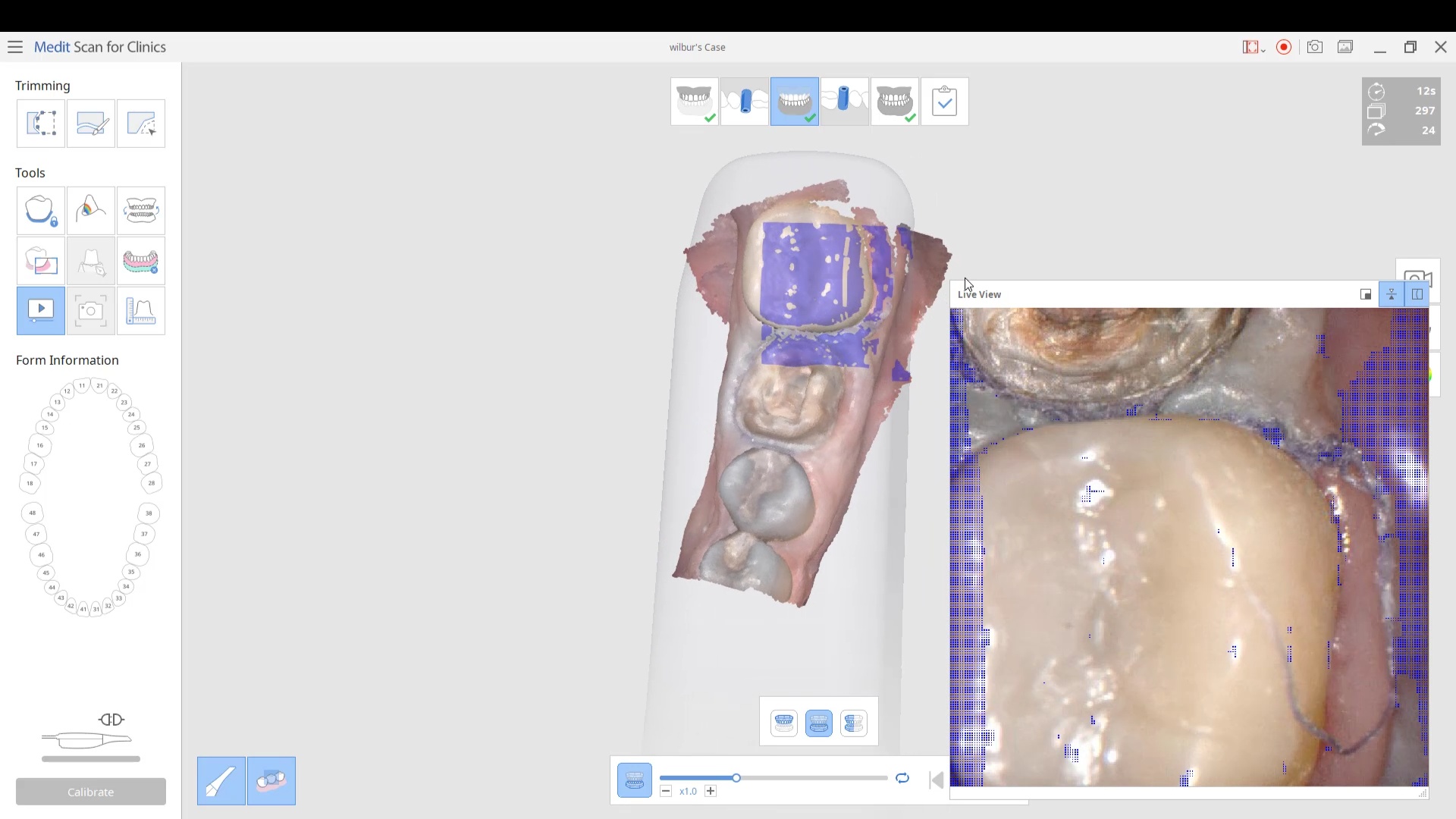Select tooth 48 on form chart
Image resolution: width=1456 pixels, height=819 pixels.
tap(32, 513)
